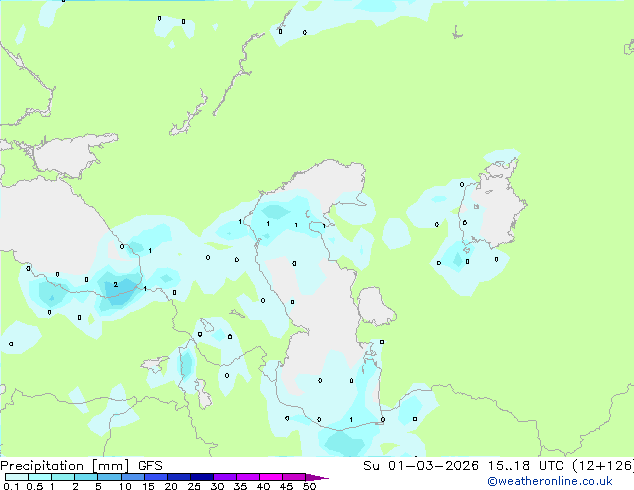634x490 pixels.
Task: Click the legend label '50'
Action: click(309, 486)
